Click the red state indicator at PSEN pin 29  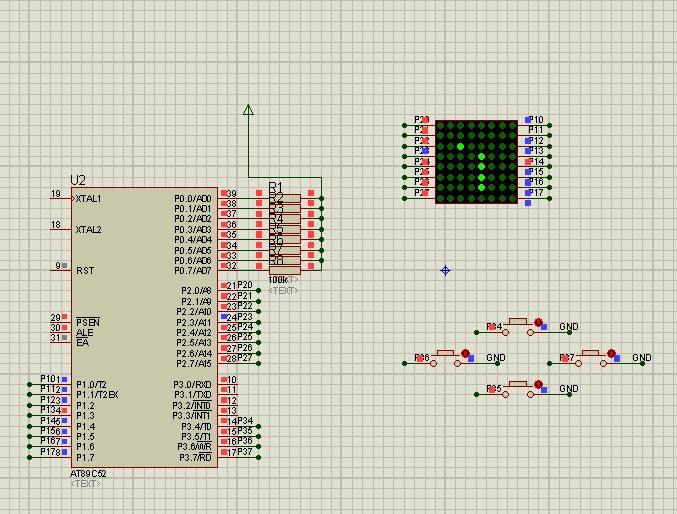click(x=64, y=317)
